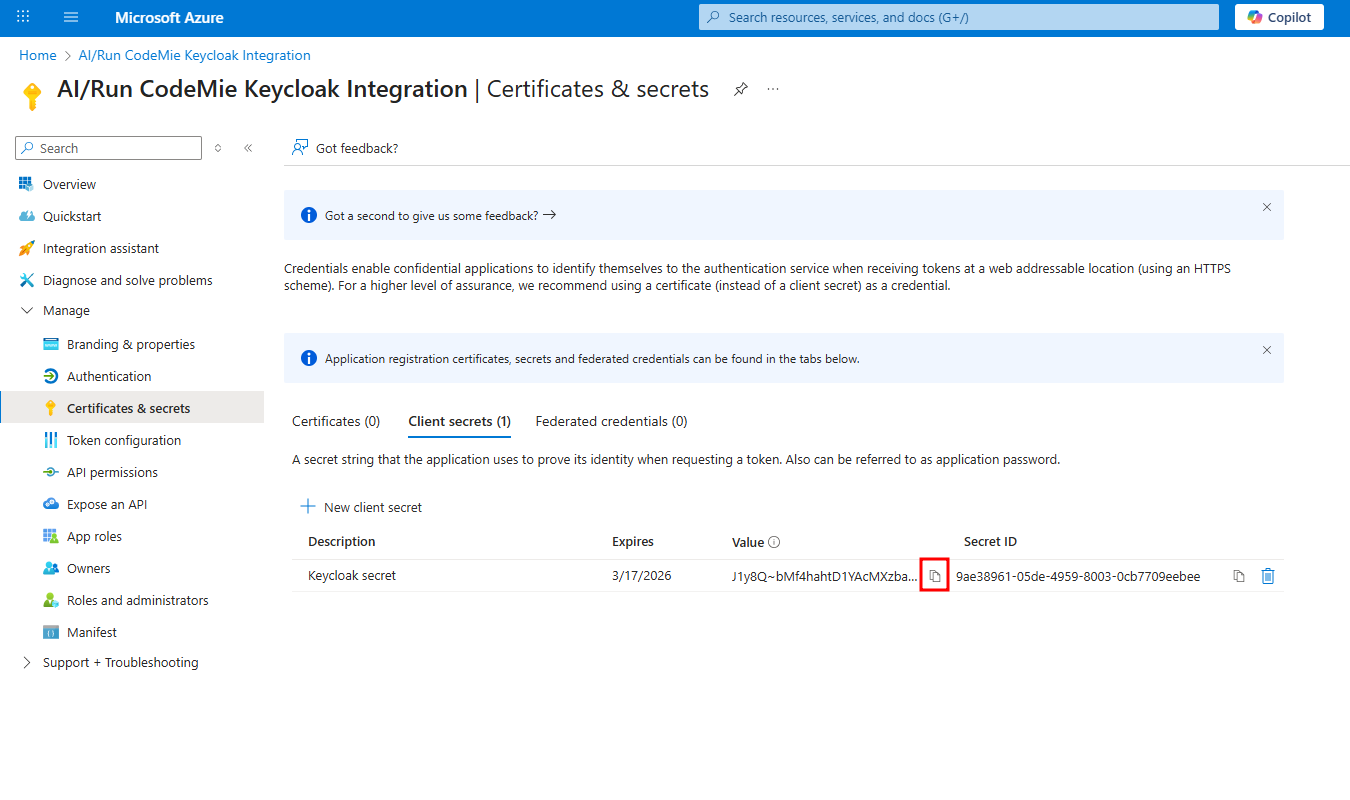Open the Copilot button
This screenshot has width=1350, height=800.
tap(1279, 17)
